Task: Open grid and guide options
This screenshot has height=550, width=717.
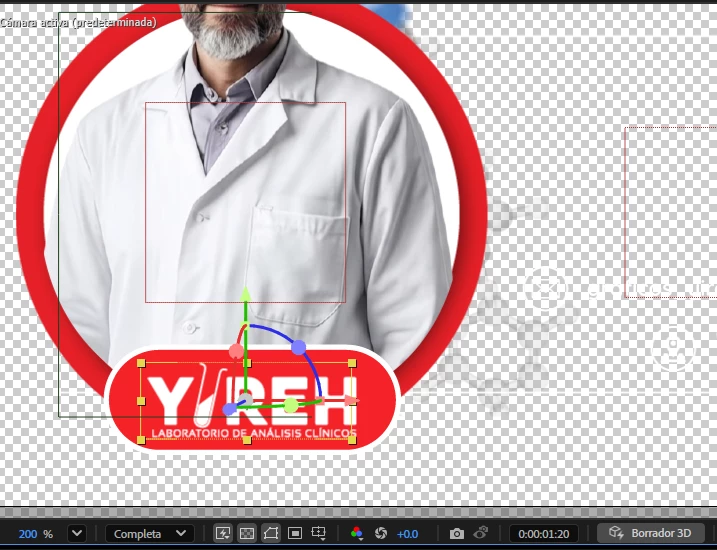Action: point(318,533)
